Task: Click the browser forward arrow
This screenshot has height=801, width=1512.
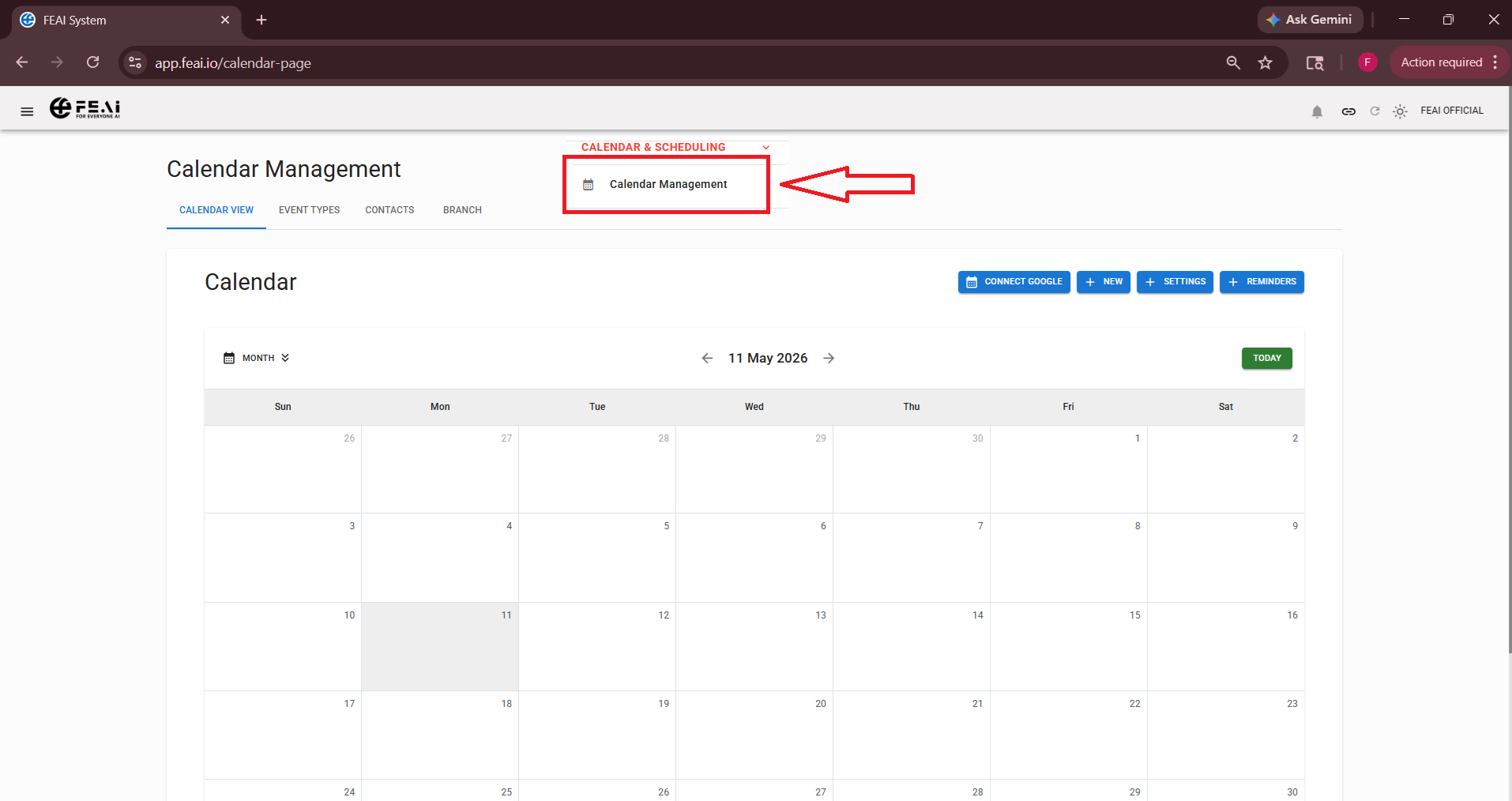Action: coord(57,62)
